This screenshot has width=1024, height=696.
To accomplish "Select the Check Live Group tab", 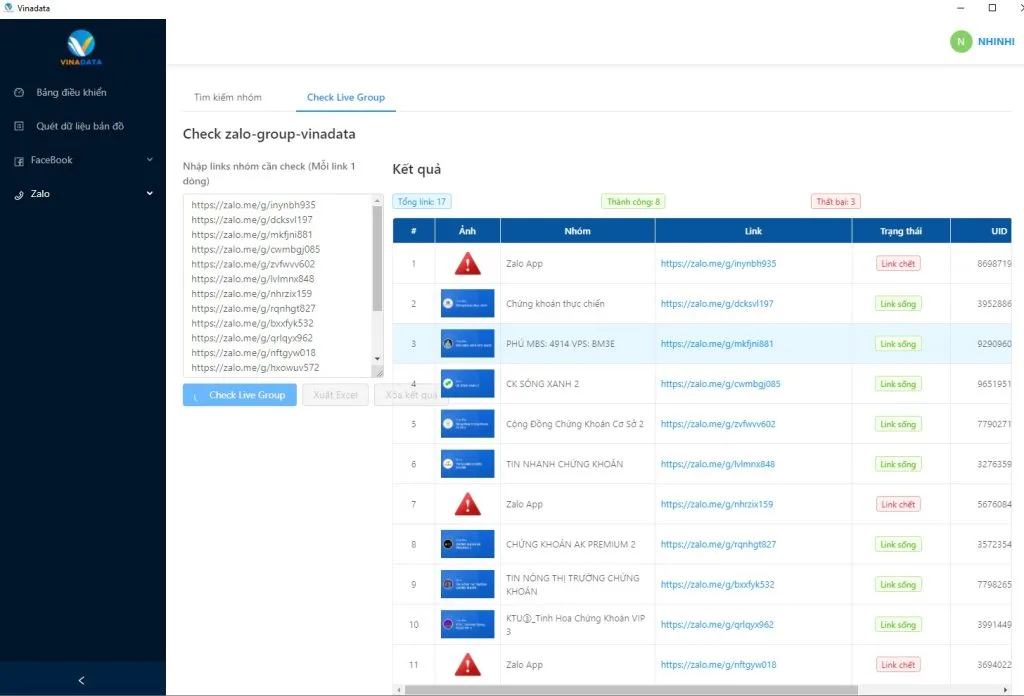I will click(345, 98).
